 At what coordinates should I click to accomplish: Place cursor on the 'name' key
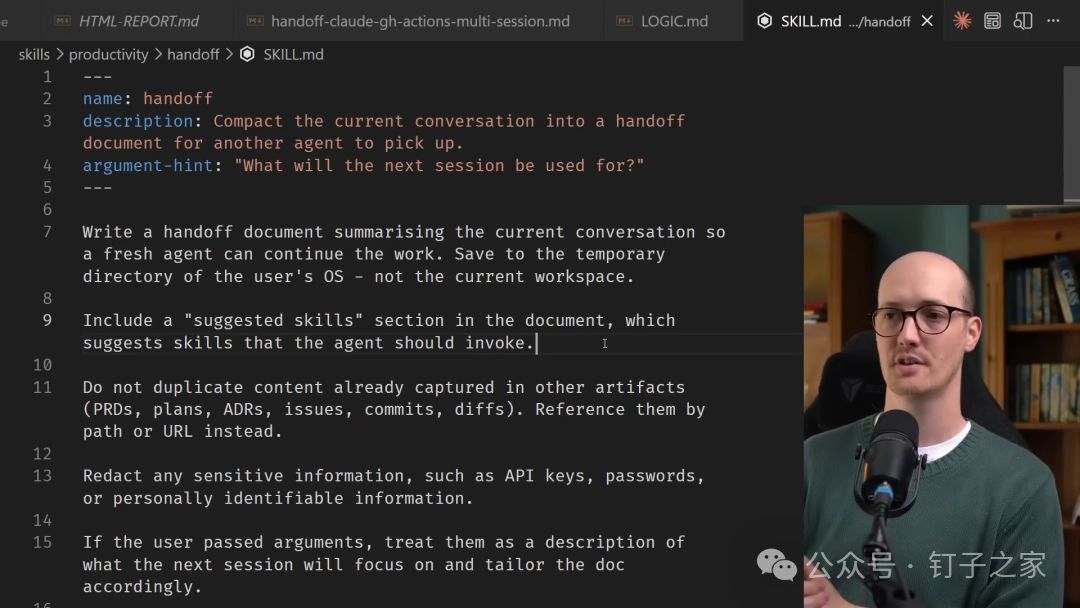103,98
